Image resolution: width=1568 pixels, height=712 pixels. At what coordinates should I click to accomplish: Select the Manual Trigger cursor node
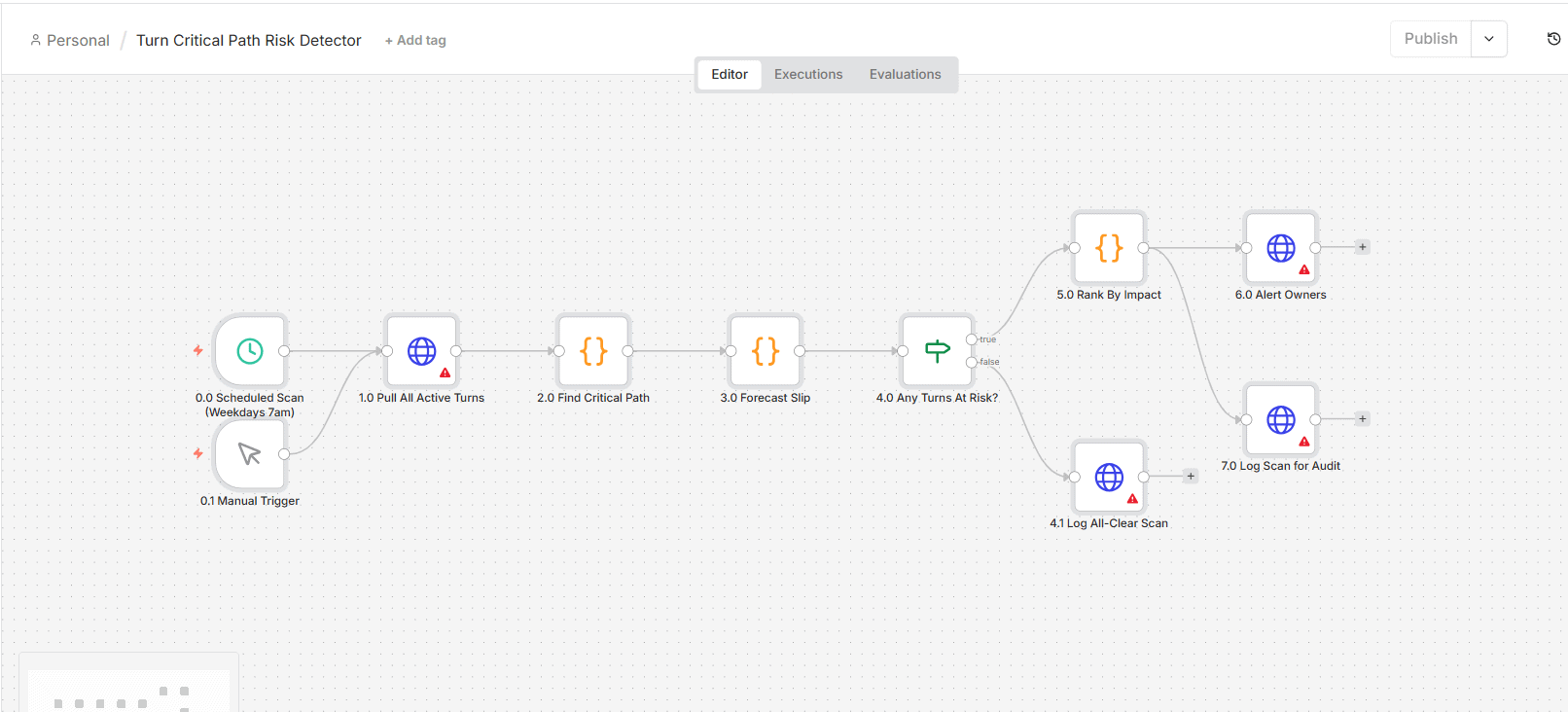pyautogui.click(x=250, y=454)
